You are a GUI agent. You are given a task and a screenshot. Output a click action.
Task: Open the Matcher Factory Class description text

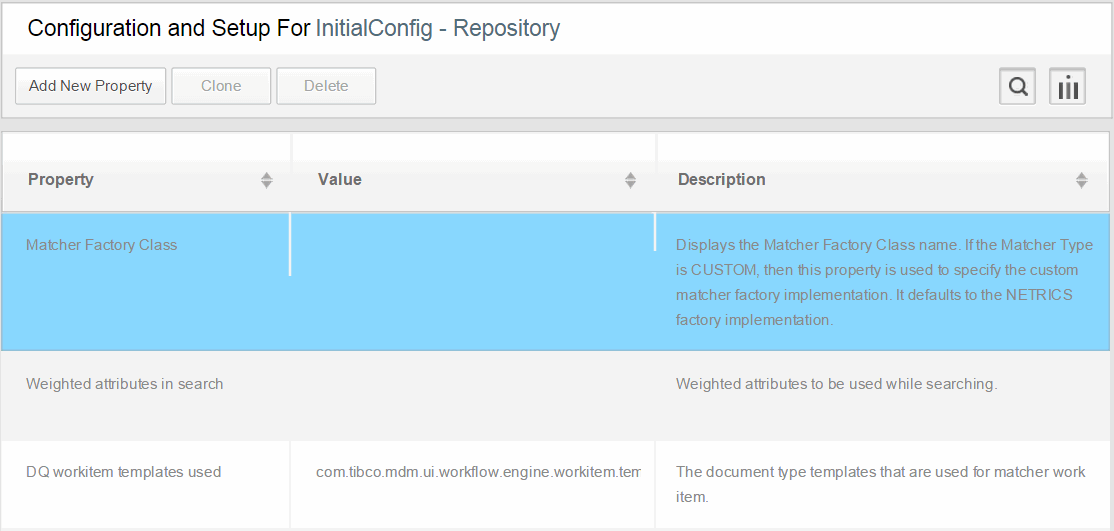click(x=885, y=282)
